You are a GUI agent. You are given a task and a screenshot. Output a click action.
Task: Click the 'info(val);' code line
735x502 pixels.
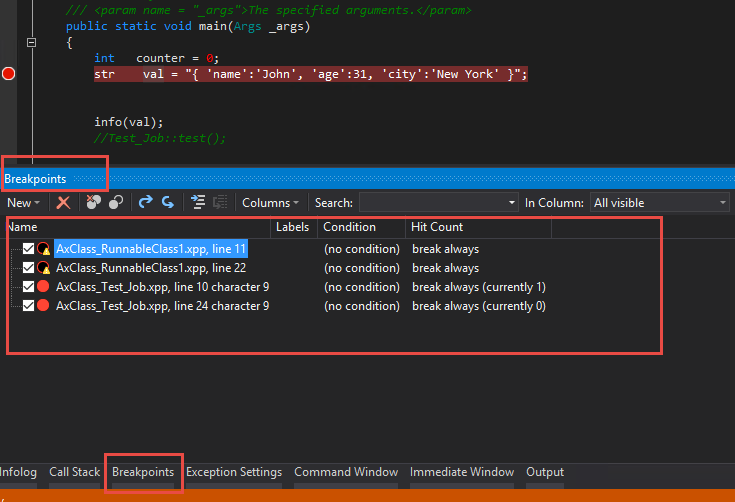click(x=128, y=122)
